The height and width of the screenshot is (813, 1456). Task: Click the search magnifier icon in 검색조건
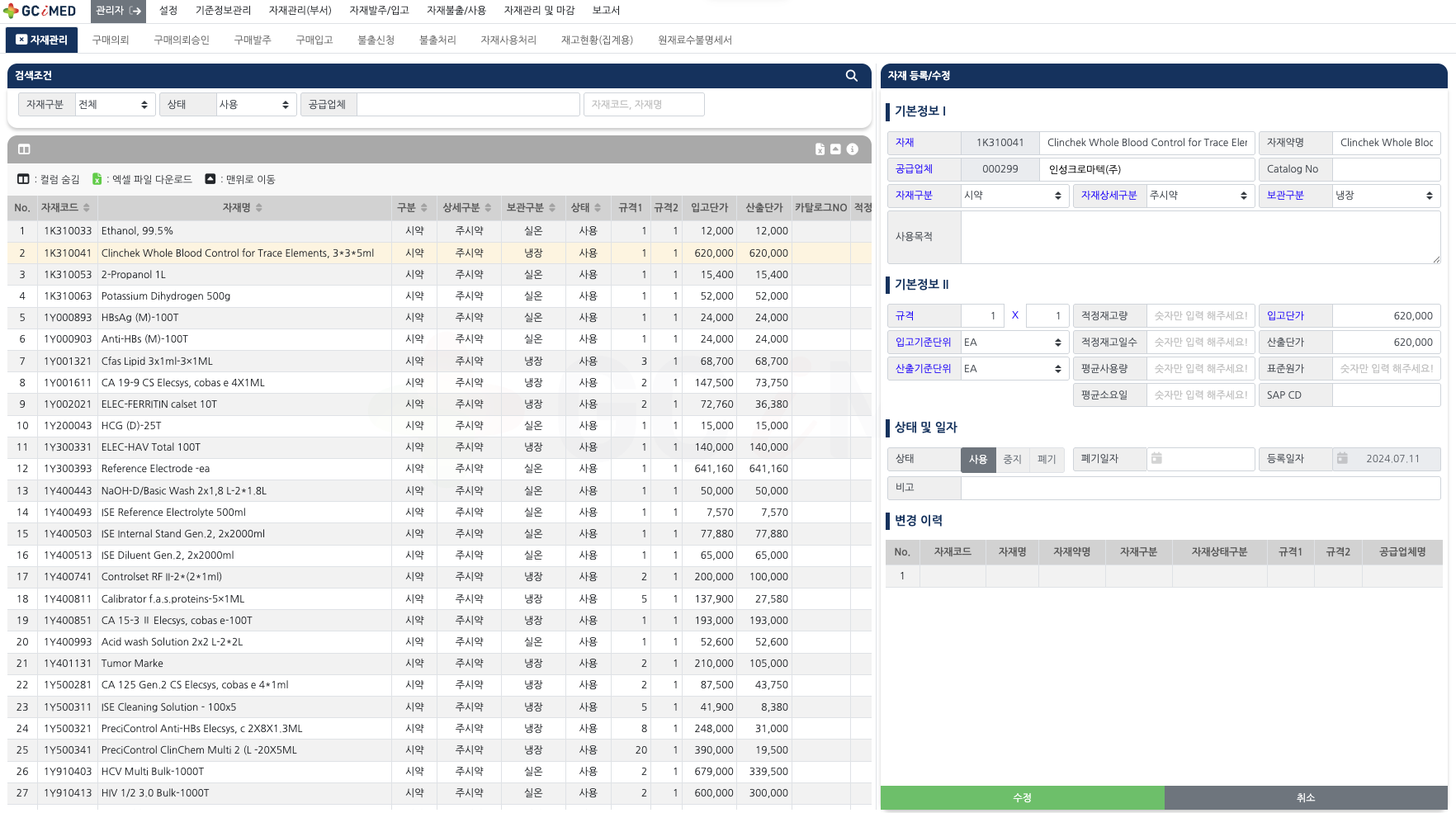point(851,76)
